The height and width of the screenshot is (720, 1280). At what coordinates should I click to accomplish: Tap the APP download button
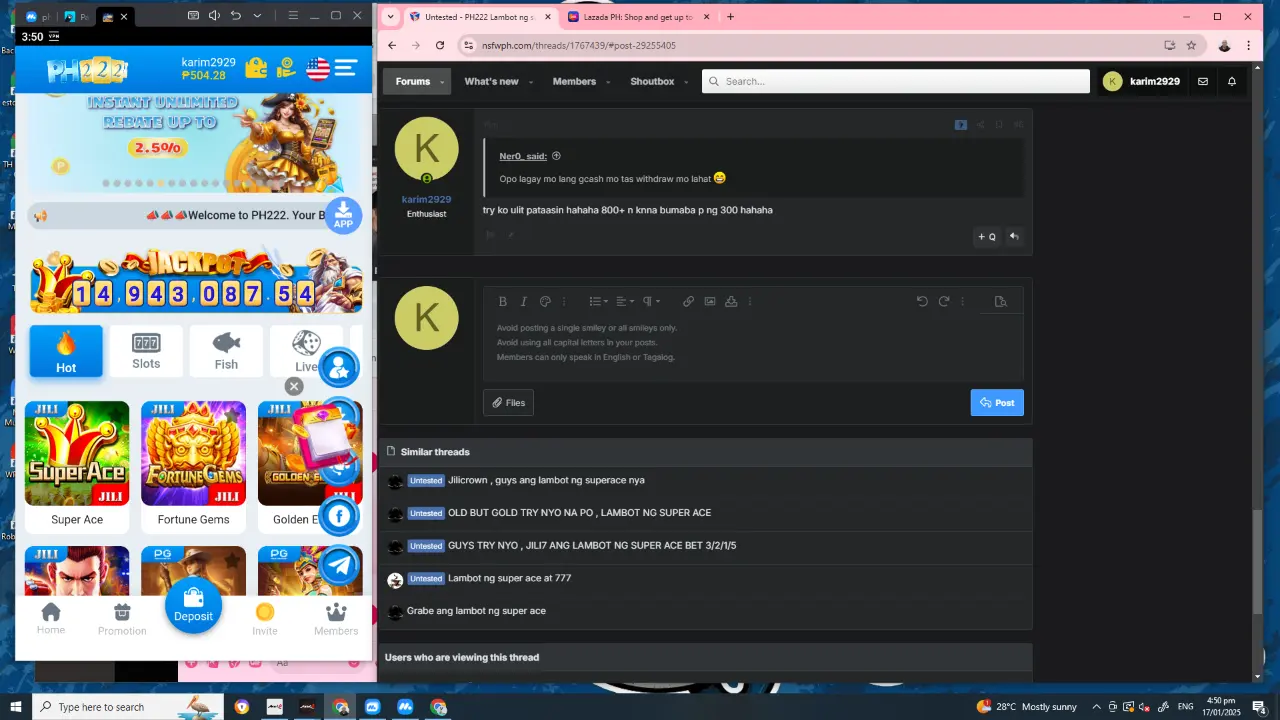[x=343, y=215]
